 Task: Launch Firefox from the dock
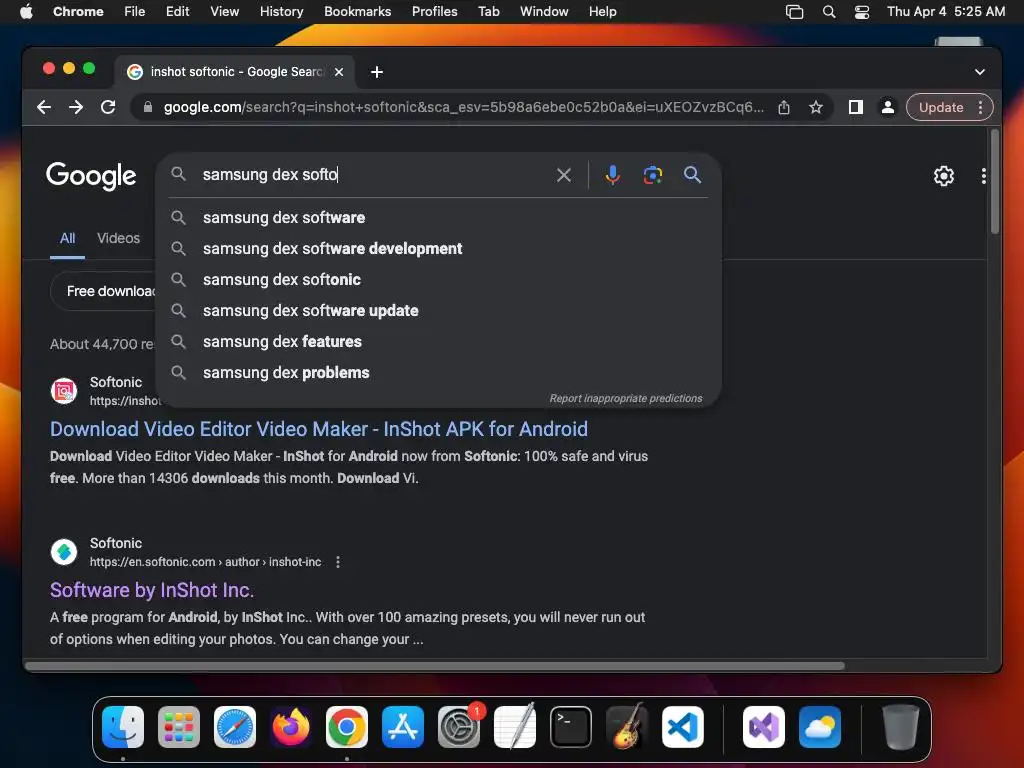pos(291,727)
